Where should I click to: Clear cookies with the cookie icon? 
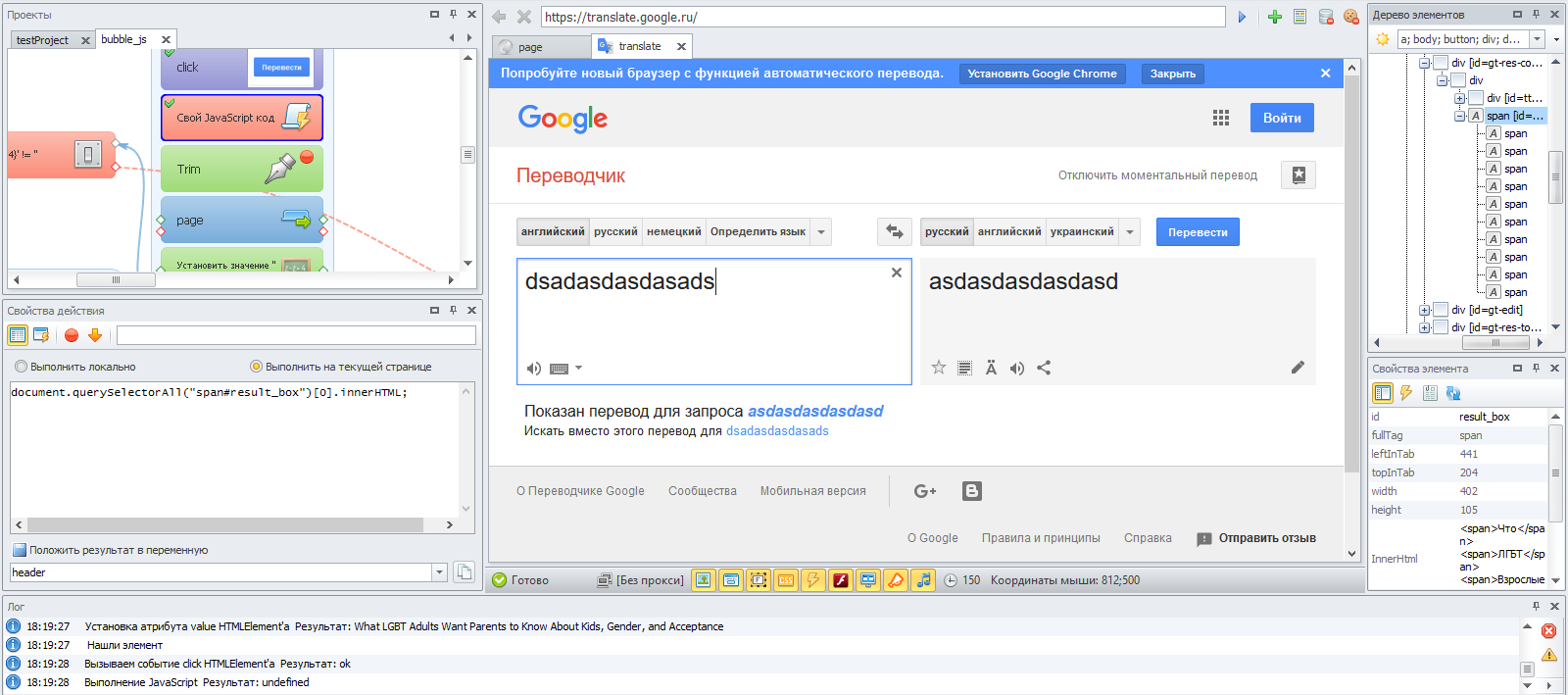[x=1351, y=17]
